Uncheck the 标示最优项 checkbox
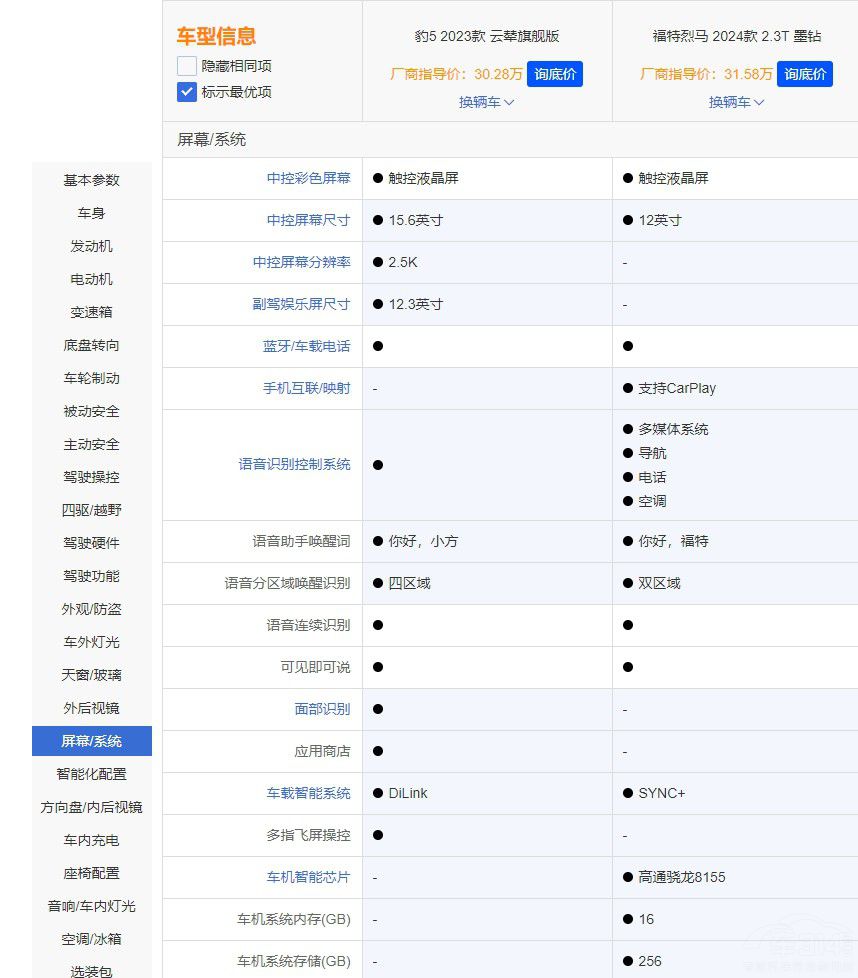The height and width of the screenshot is (978, 858). 187,92
